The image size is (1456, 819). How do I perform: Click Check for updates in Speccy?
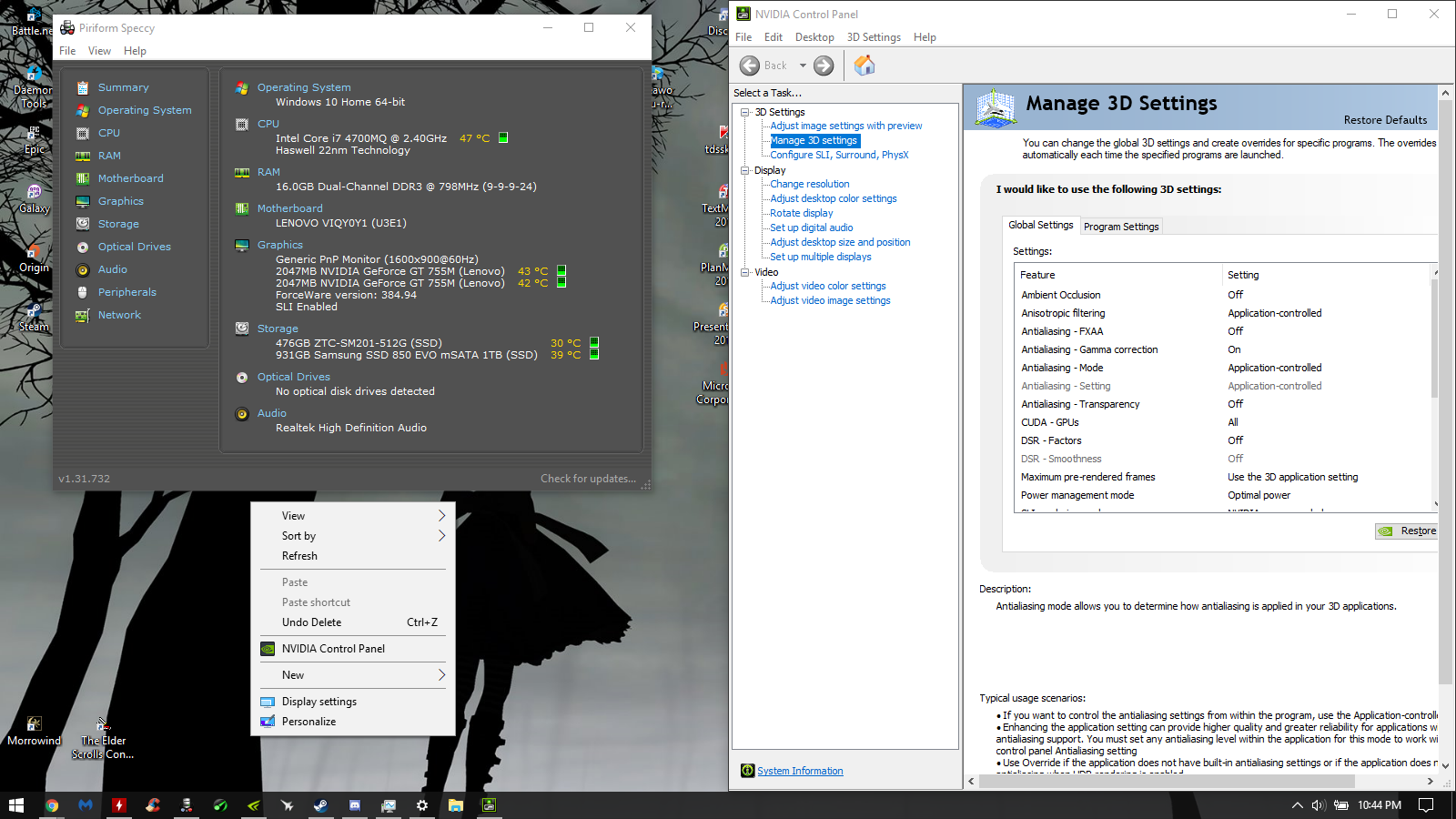coord(588,479)
